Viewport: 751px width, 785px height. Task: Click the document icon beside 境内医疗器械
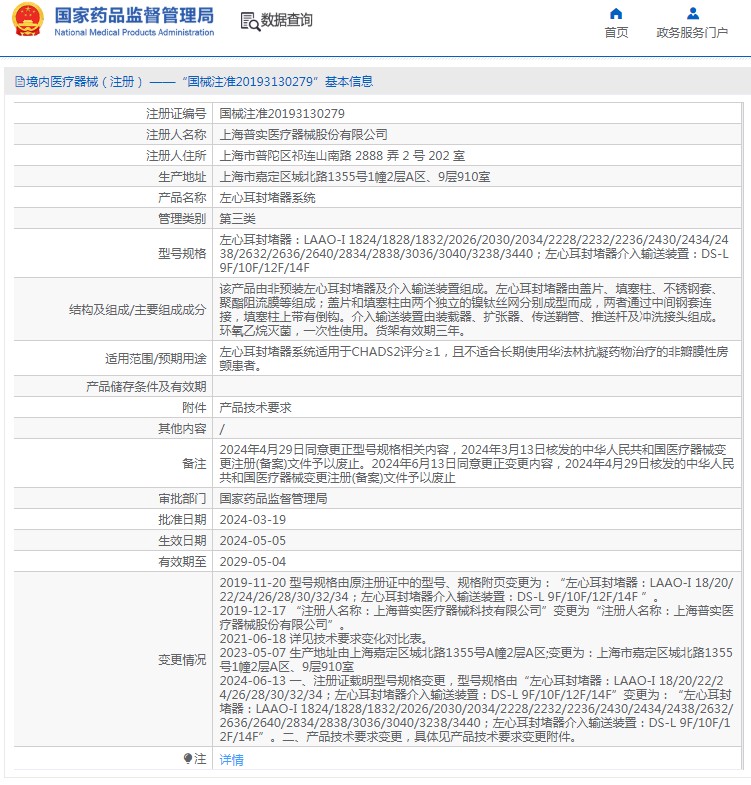20,82
